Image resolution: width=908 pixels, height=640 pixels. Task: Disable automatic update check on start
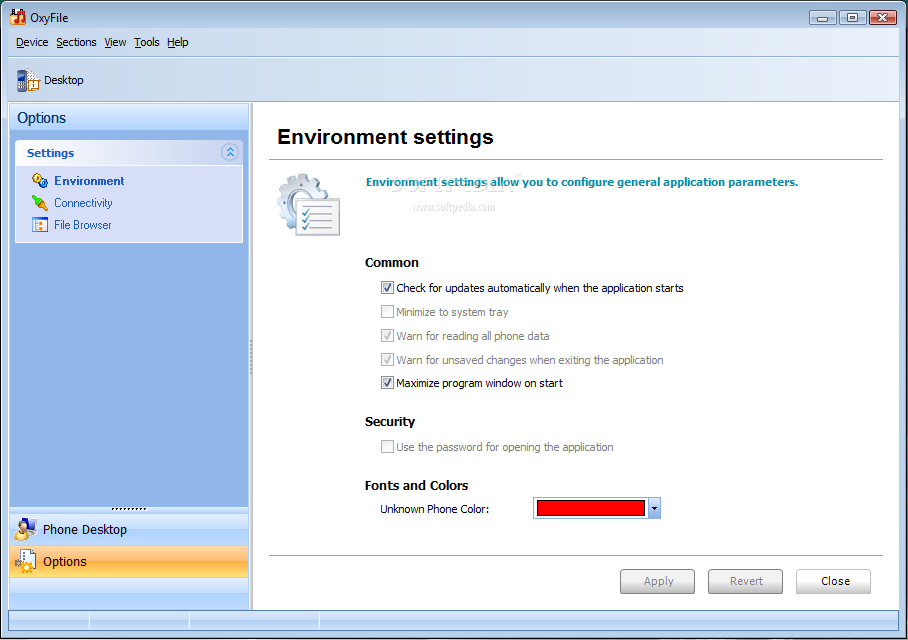387,288
